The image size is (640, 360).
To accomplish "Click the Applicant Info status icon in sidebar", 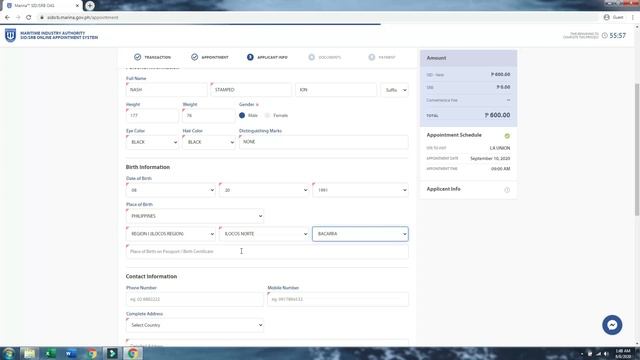I will pos(507,190).
